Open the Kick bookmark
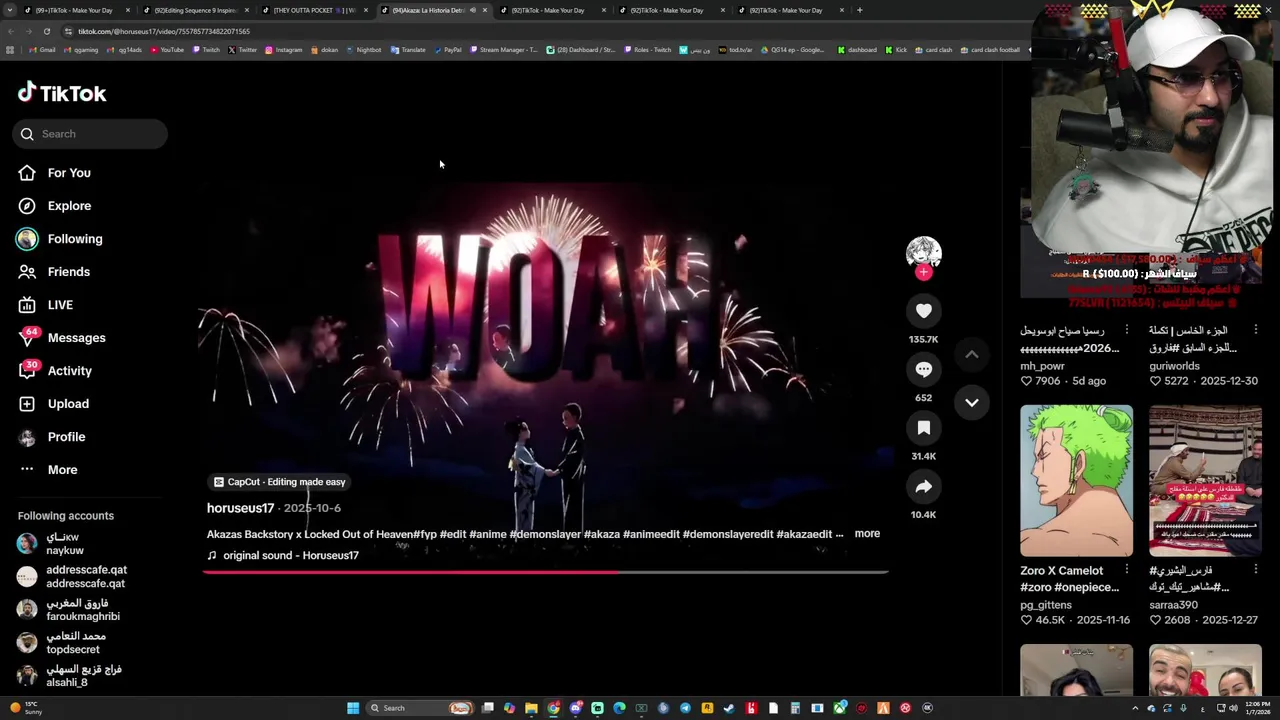This screenshot has width=1280, height=720. coord(895,50)
